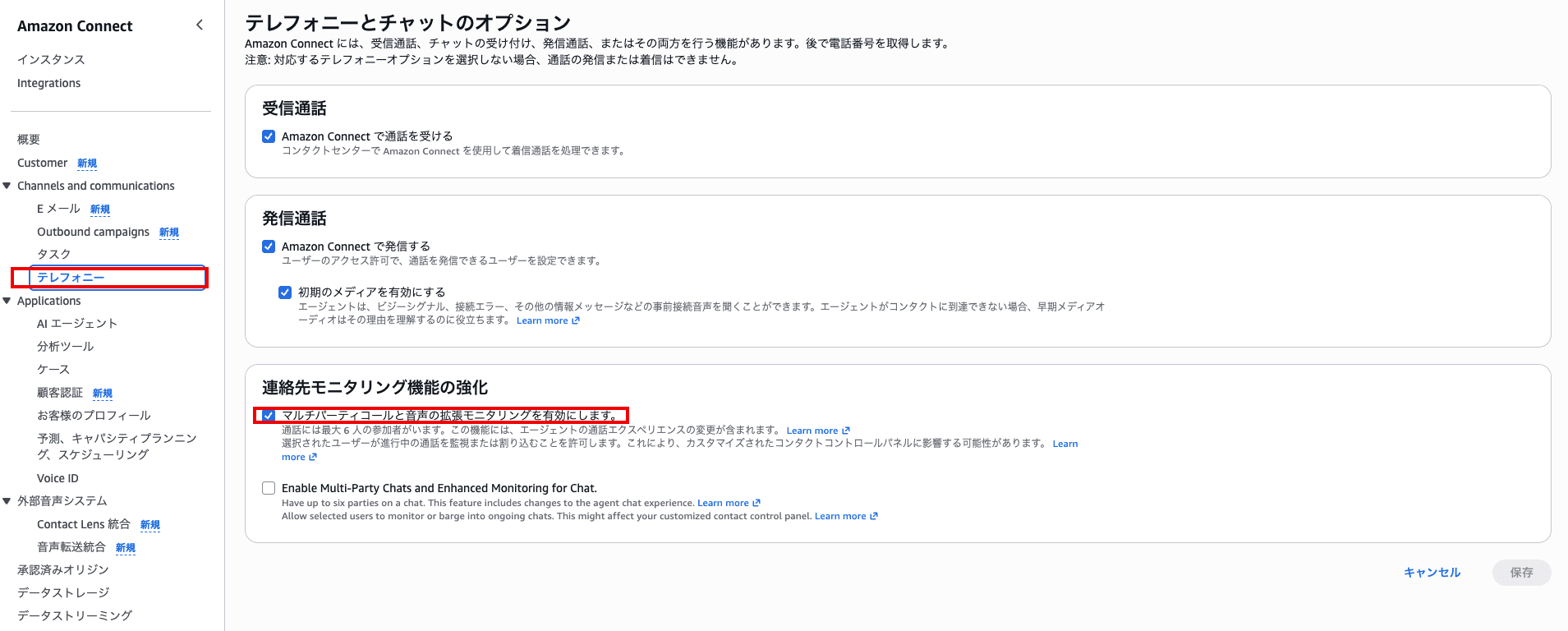Open データストレージ page
This screenshot has height=631, width=1568.
click(x=63, y=593)
